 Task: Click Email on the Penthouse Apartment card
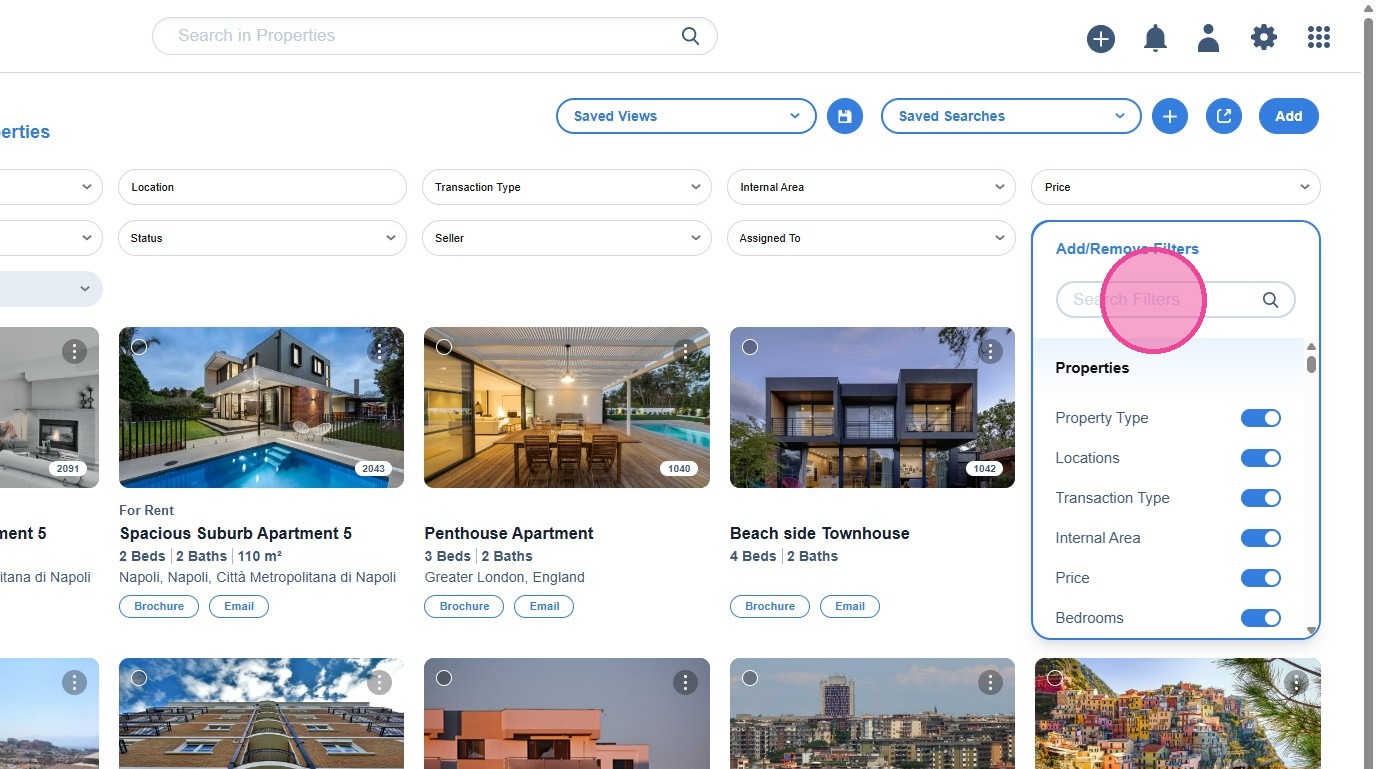point(544,606)
